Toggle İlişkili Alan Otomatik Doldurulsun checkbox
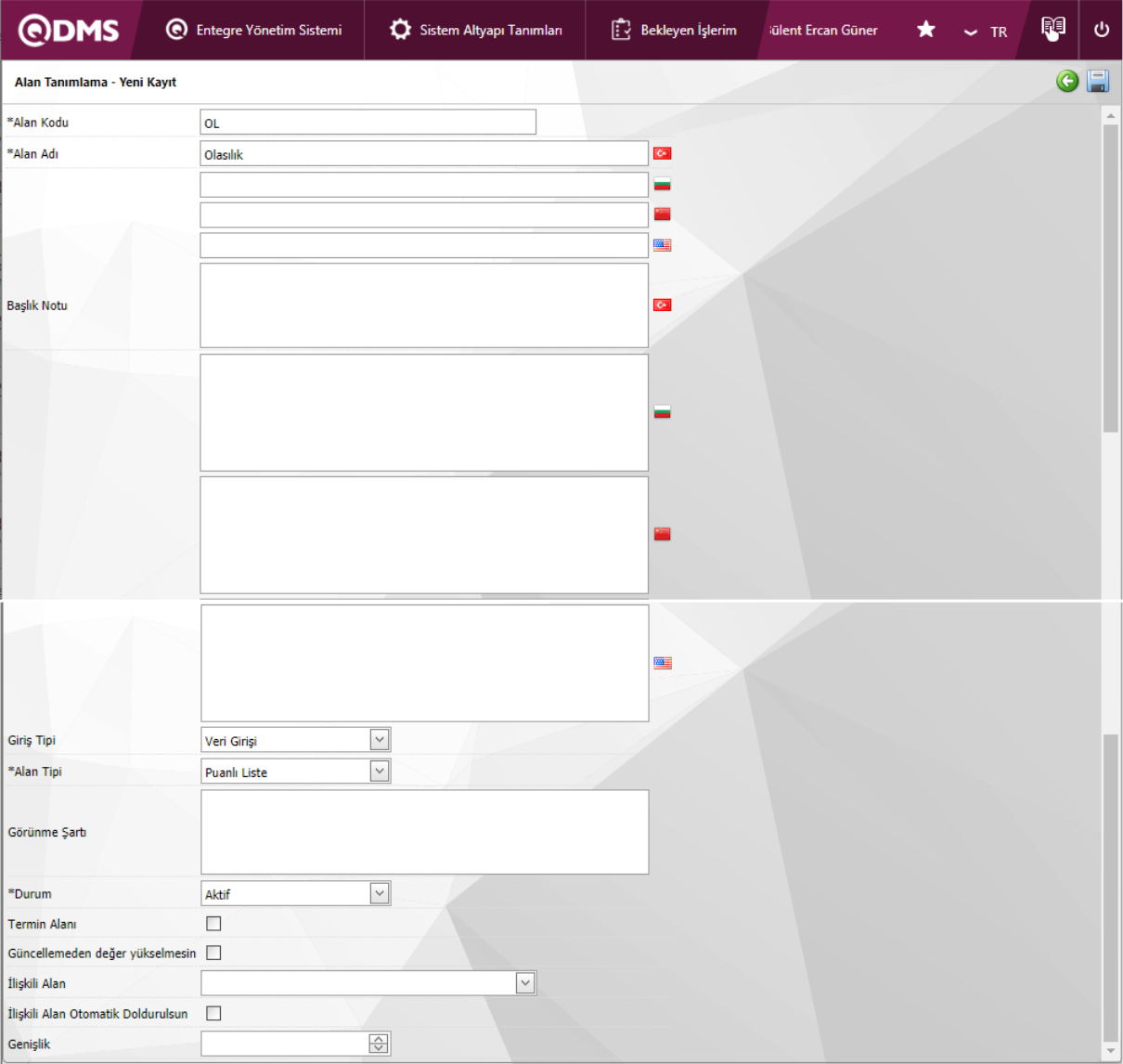The height and width of the screenshot is (1064, 1123). tap(213, 1013)
